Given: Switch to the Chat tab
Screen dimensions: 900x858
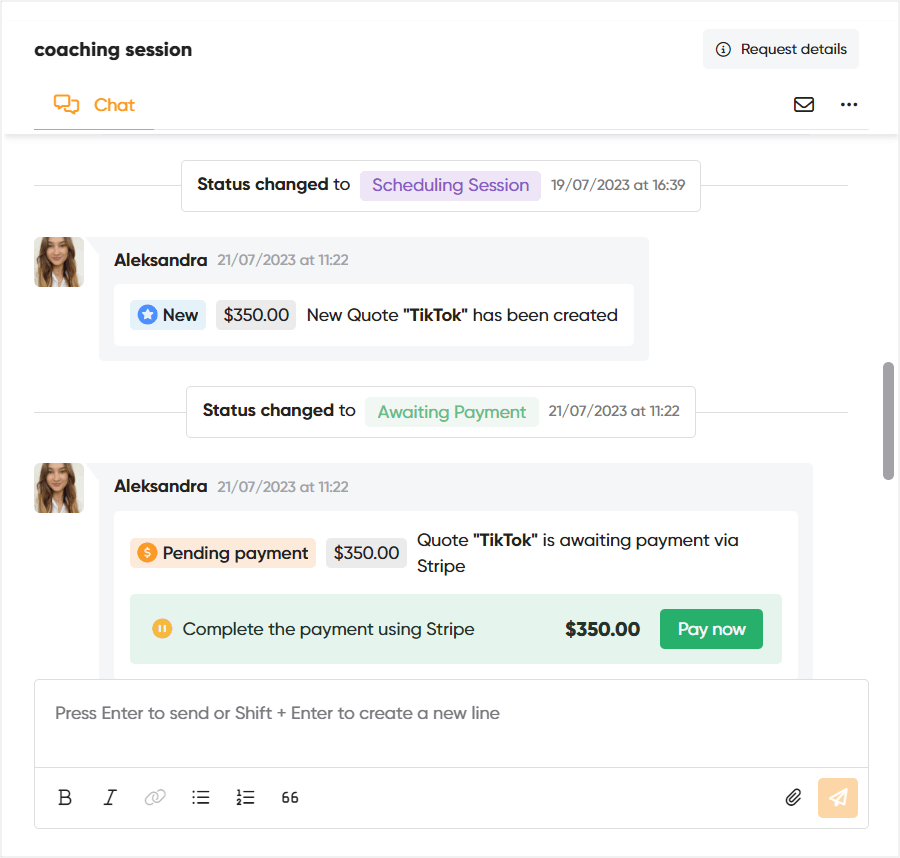Looking at the screenshot, I should click(x=94, y=105).
